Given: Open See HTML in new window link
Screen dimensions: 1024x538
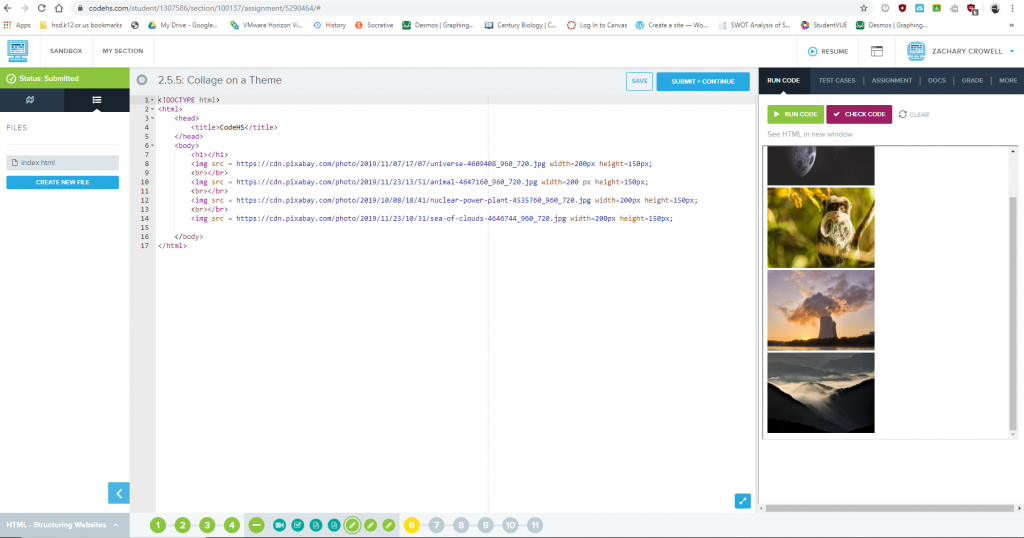Looking at the screenshot, I should tap(810, 134).
